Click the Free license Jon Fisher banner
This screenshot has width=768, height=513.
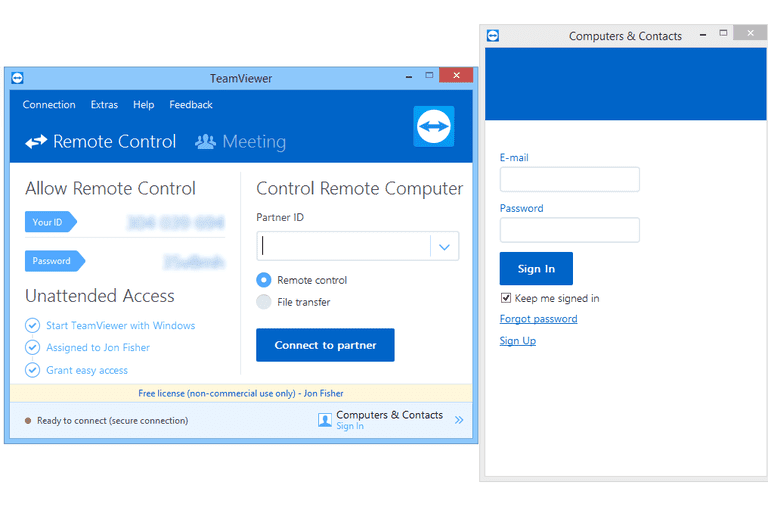click(x=241, y=393)
